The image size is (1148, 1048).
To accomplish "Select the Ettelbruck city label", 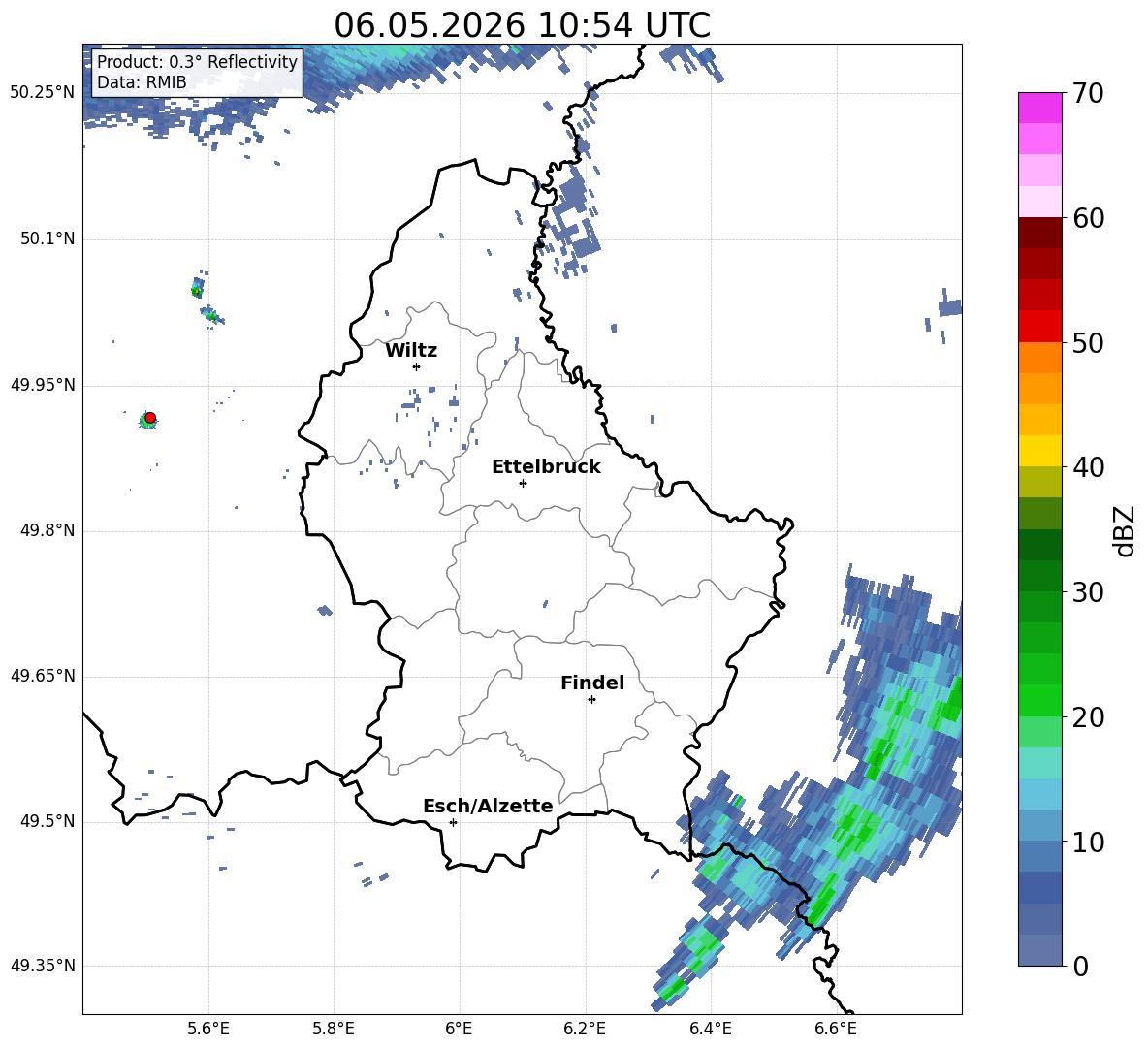I will pyautogui.click(x=546, y=467).
